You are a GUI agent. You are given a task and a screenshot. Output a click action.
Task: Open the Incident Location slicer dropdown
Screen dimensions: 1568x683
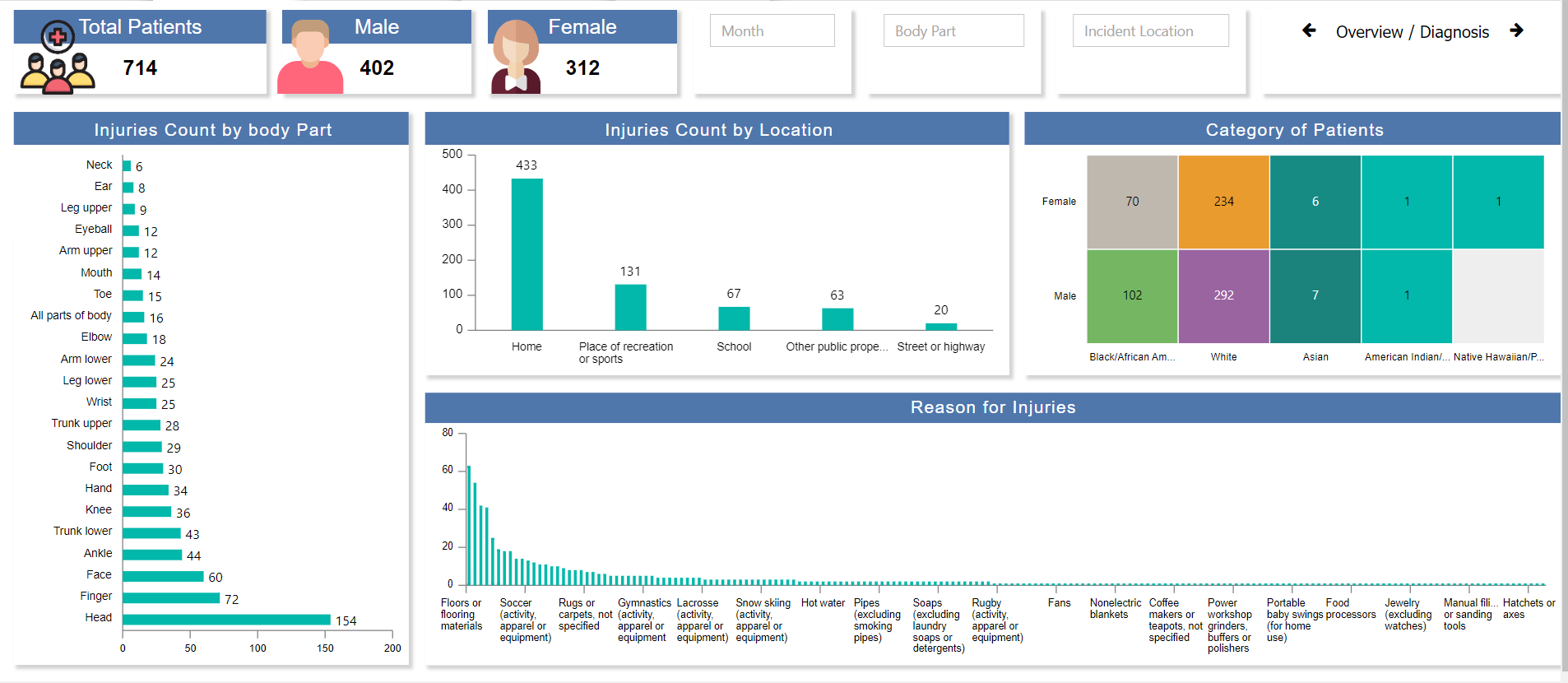(x=1150, y=31)
